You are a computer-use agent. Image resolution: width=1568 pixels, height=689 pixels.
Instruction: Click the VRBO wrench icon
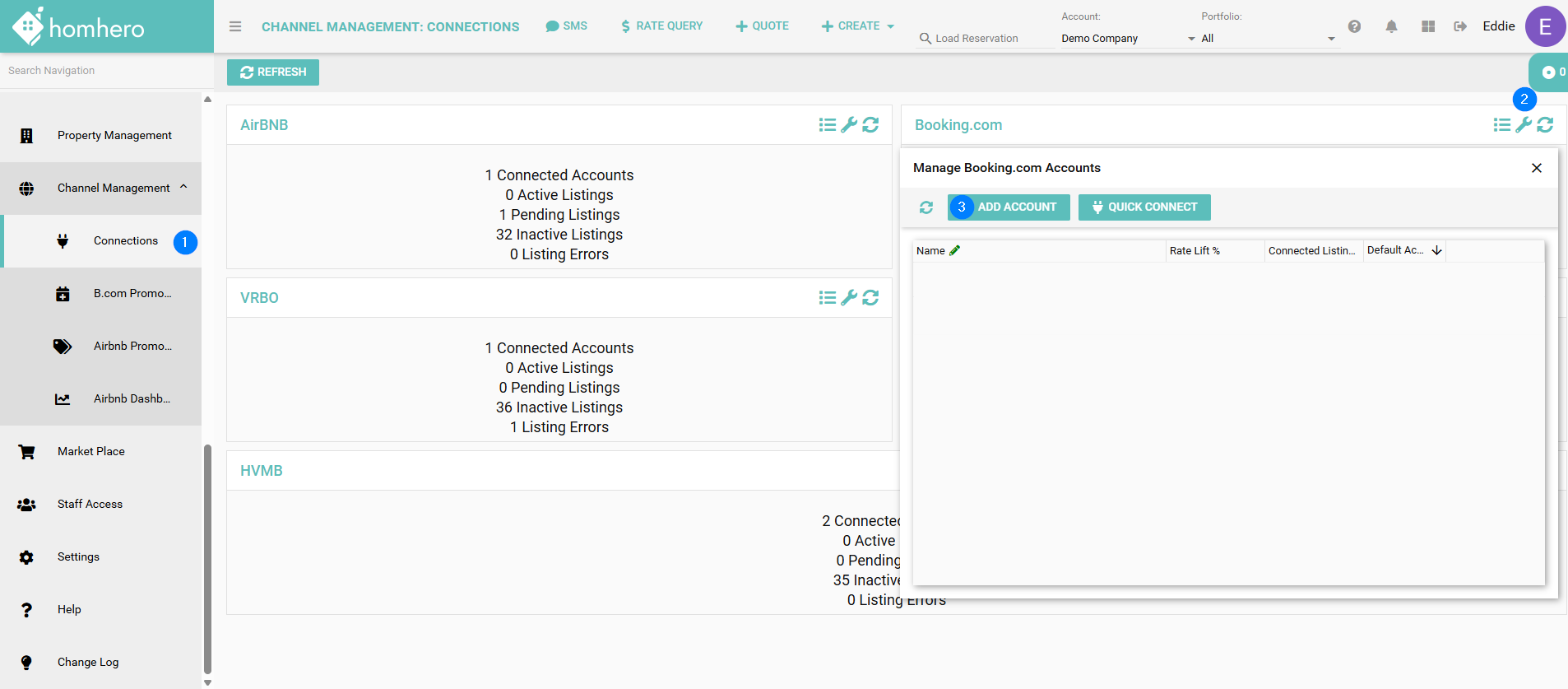tap(849, 298)
